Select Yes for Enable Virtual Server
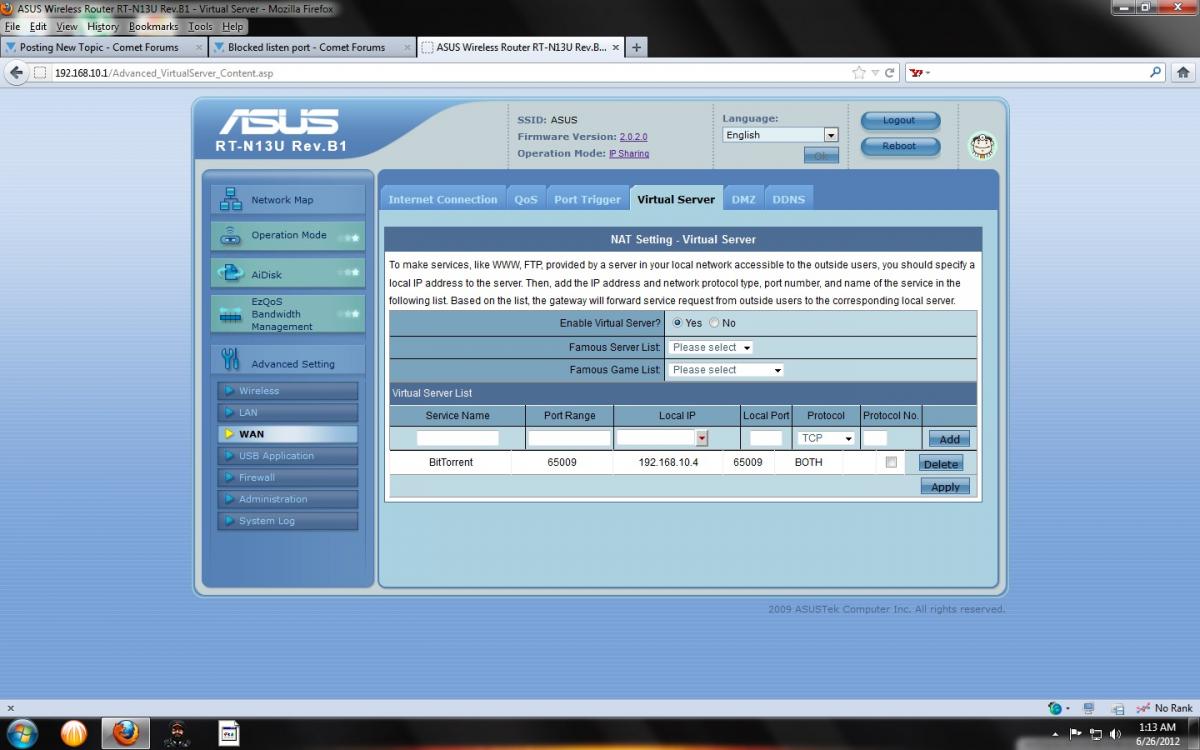The image size is (1200, 750). tap(678, 323)
